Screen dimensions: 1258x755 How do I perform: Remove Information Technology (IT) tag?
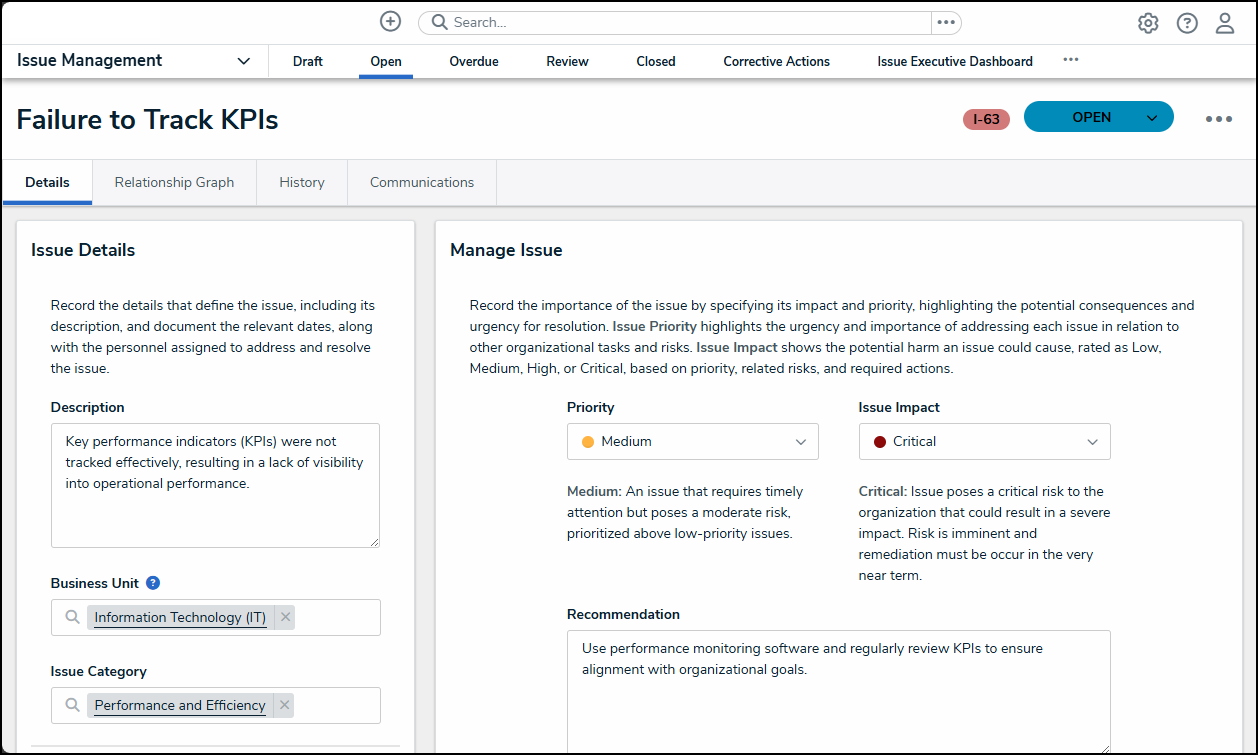click(285, 617)
